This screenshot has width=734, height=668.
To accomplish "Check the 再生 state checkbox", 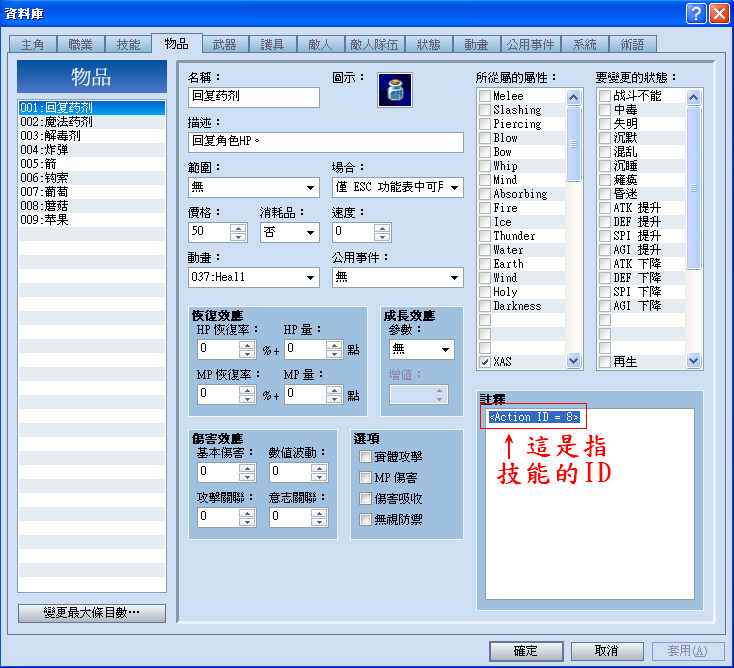I will 605,362.
